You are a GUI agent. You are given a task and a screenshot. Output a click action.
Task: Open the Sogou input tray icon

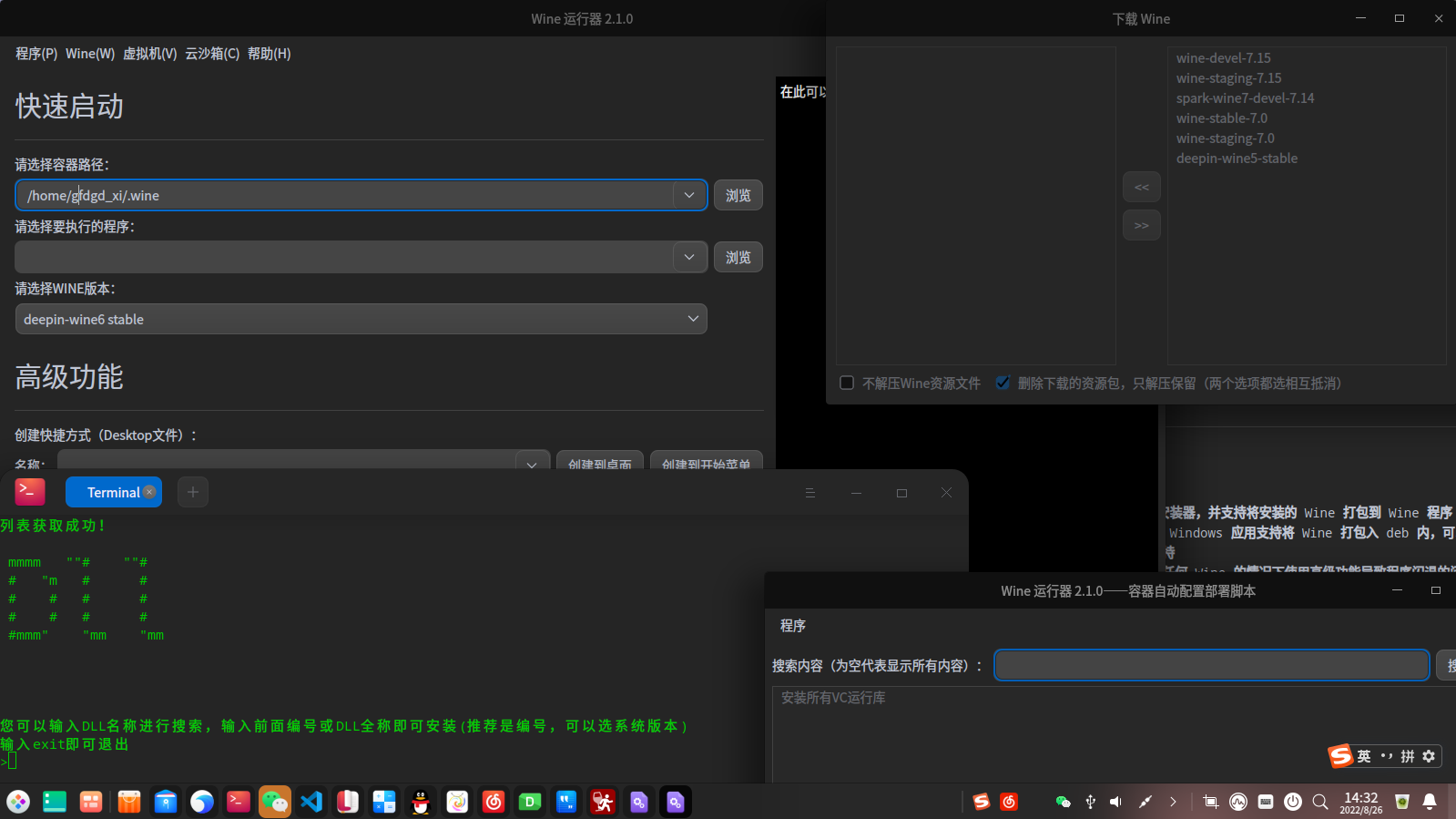[982, 802]
